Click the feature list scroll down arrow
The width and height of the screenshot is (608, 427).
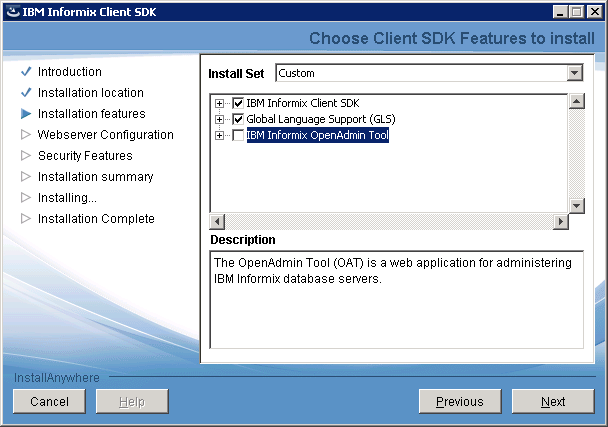[x=577, y=206]
